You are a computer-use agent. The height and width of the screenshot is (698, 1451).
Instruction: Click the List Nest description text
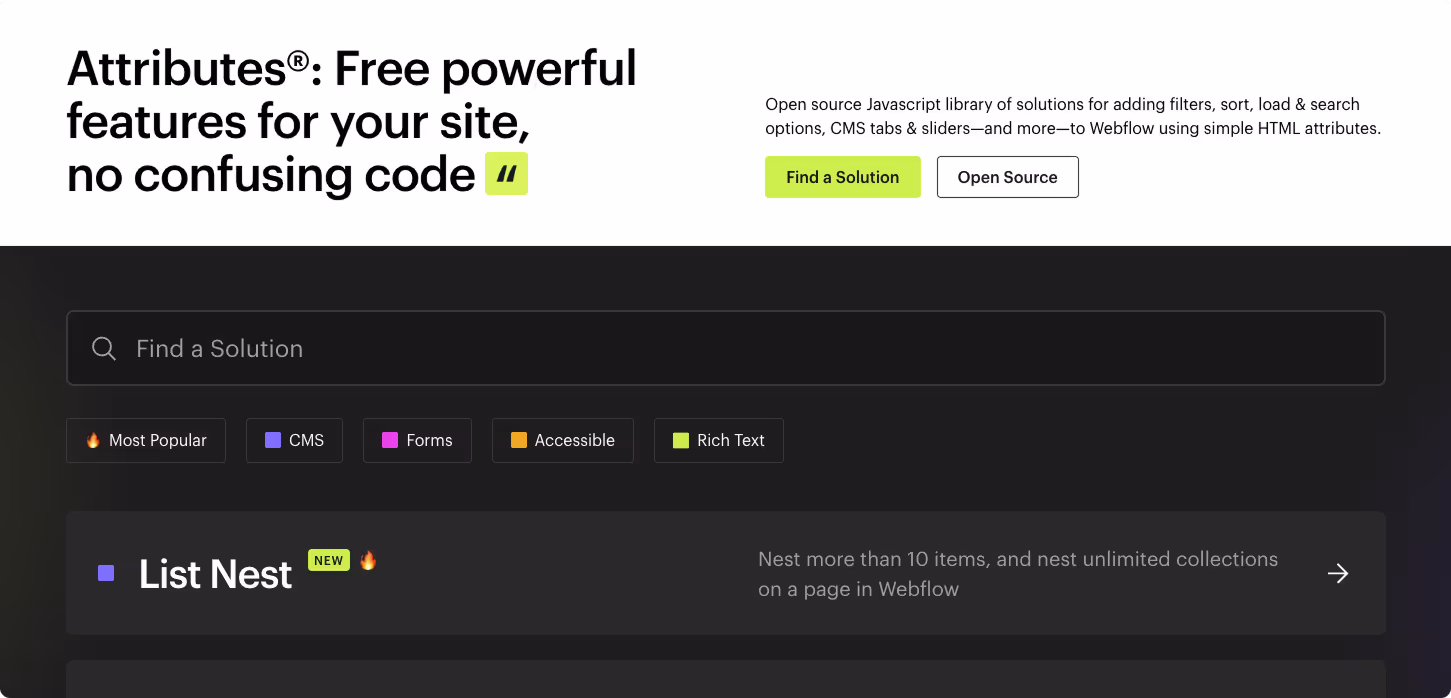[1018, 574]
